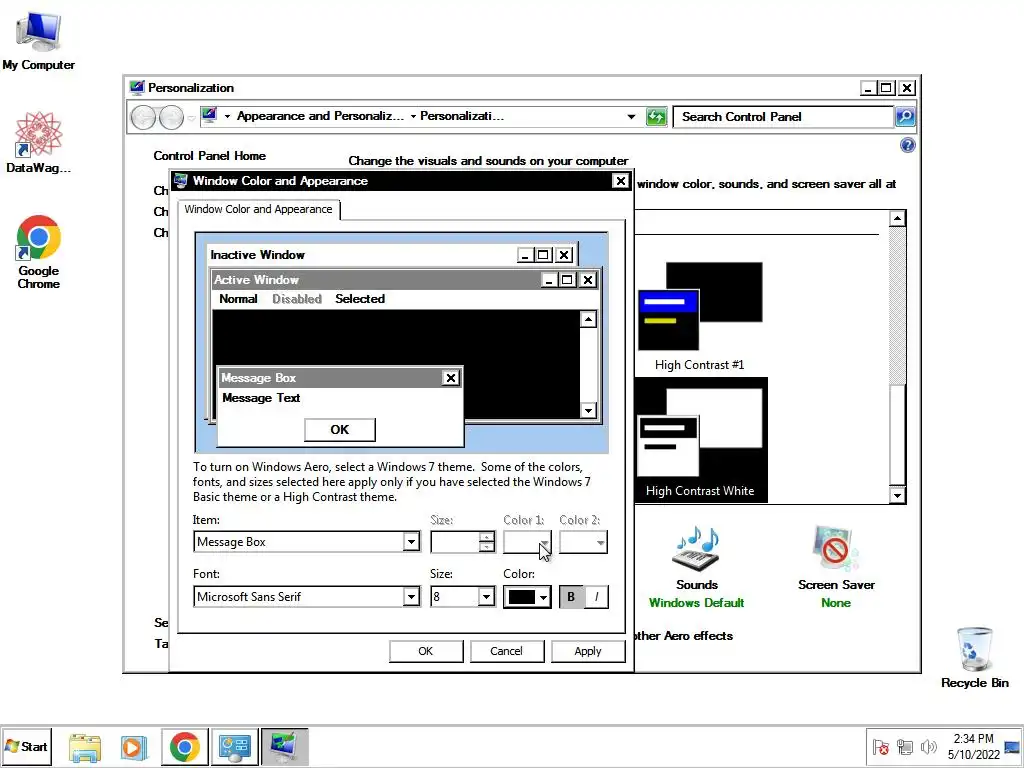Click the Apply button

coord(588,651)
